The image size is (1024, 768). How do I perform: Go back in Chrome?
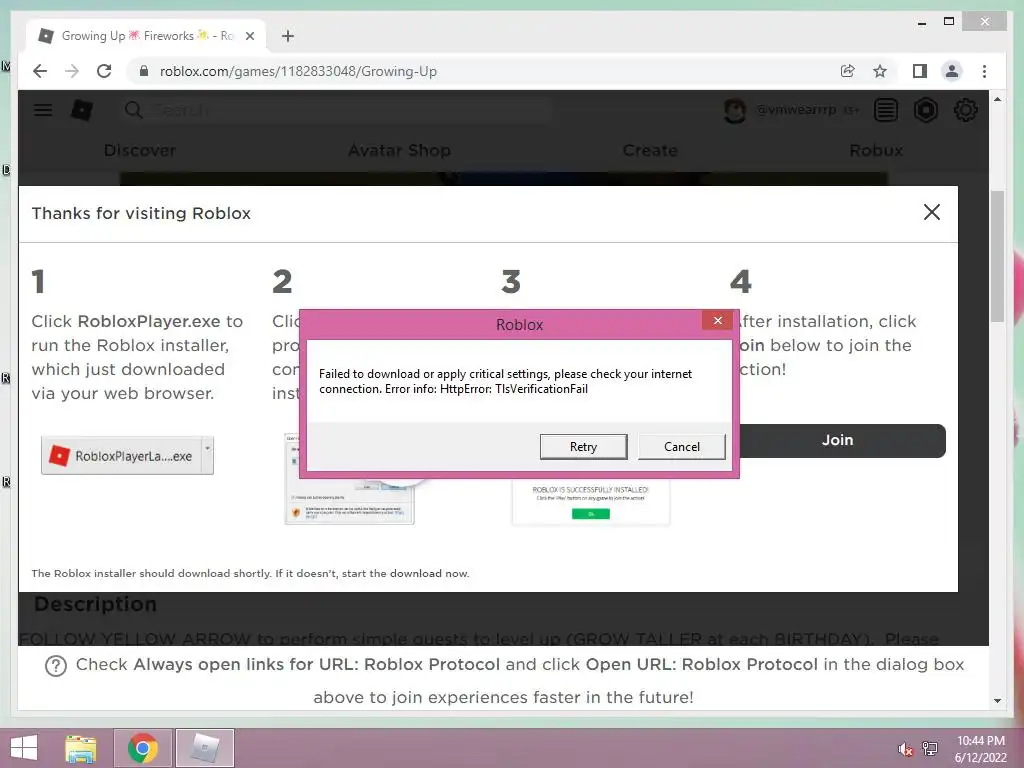coord(40,71)
